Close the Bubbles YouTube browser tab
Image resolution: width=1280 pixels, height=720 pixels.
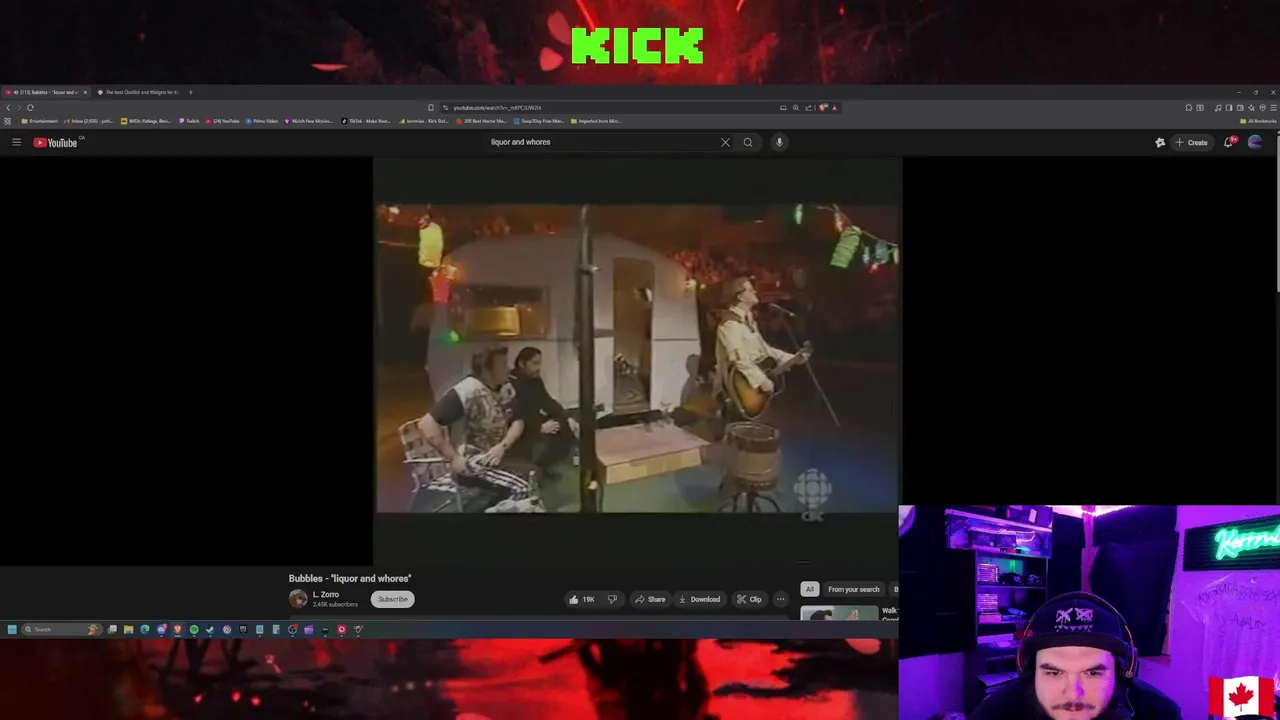tap(85, 92)
